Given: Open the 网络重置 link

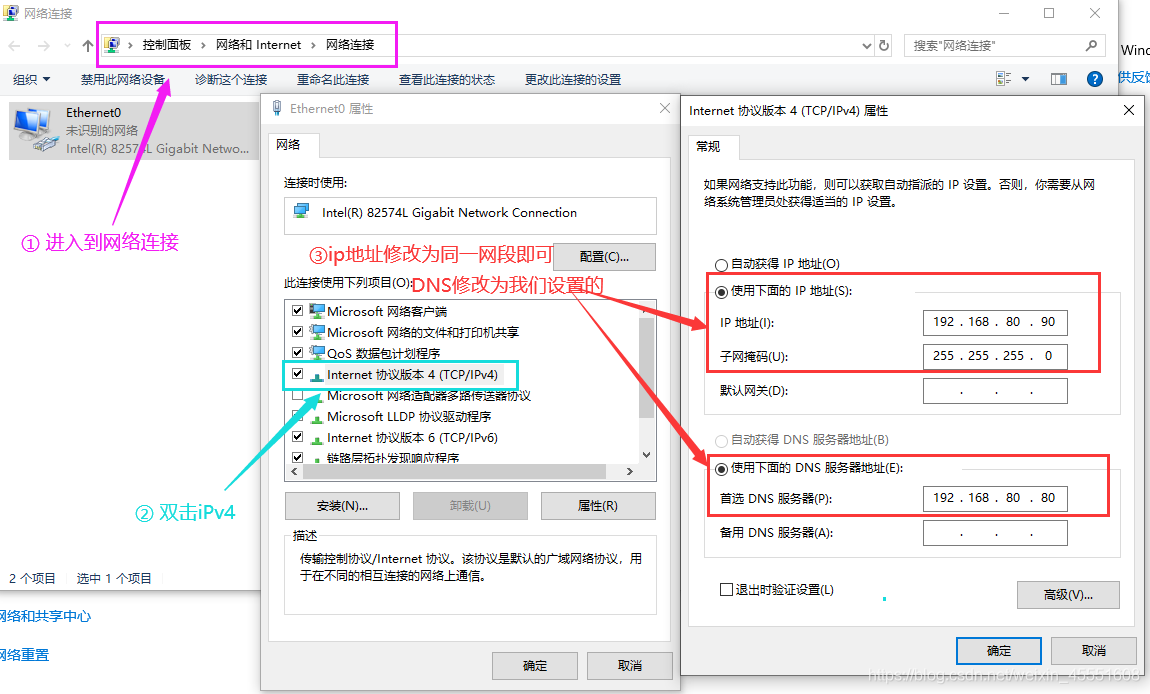Looking at the screenshot, I should (x=24, y=654).
